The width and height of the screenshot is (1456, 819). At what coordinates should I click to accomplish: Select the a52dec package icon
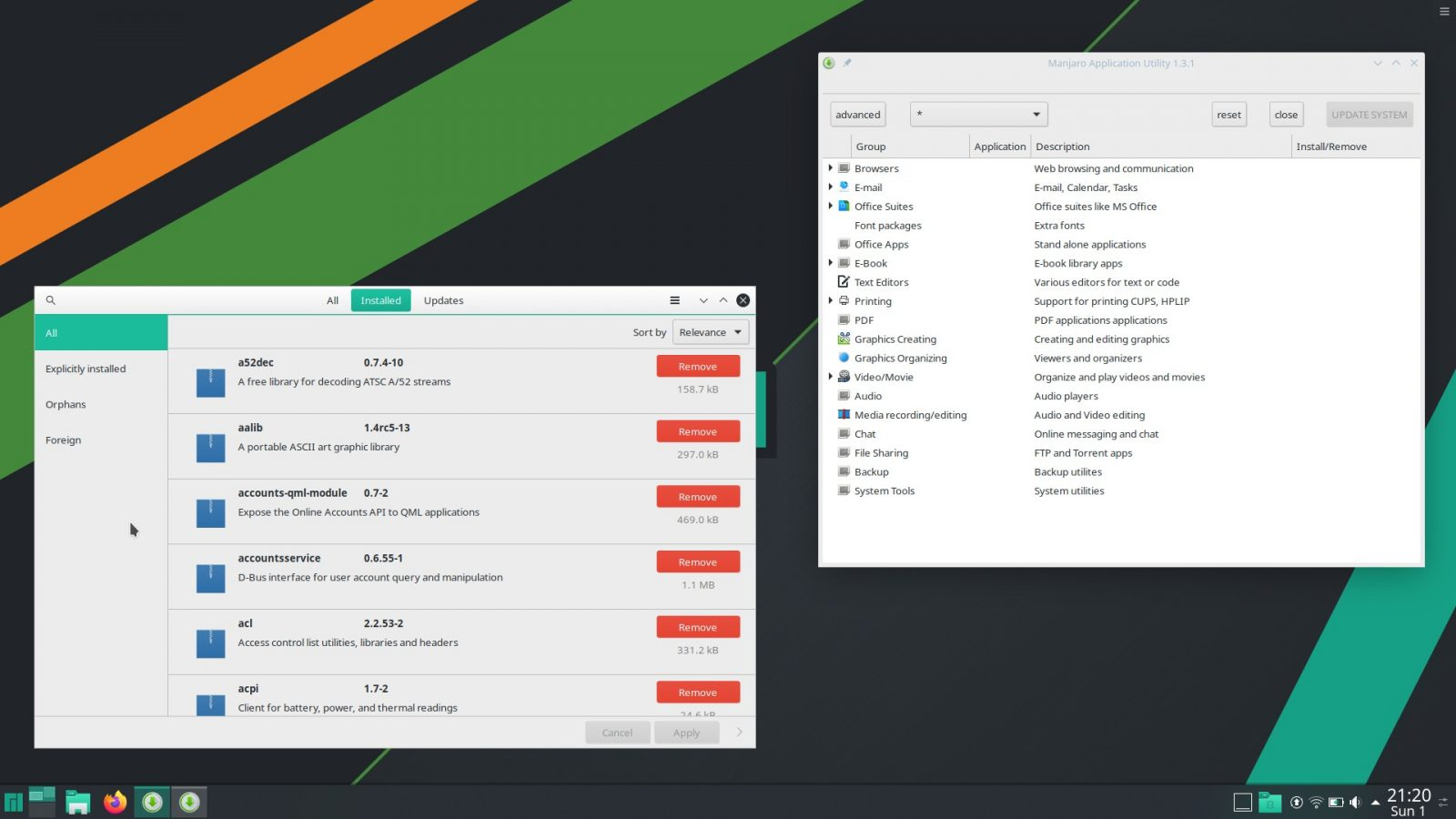pyautogui.click(x=211, y=381)
